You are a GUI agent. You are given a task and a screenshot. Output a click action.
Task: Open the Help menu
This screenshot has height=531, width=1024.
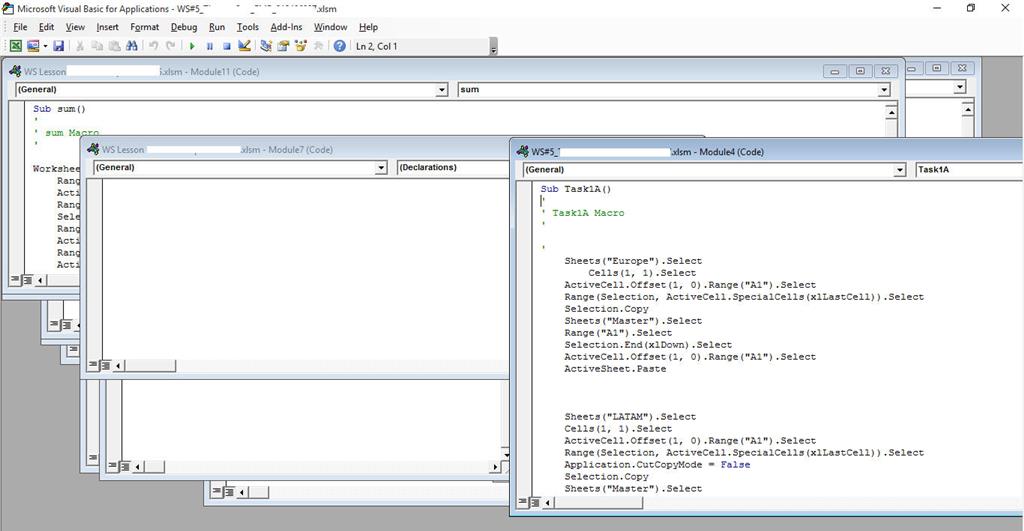pyautogui.click(x=368, y=27)
